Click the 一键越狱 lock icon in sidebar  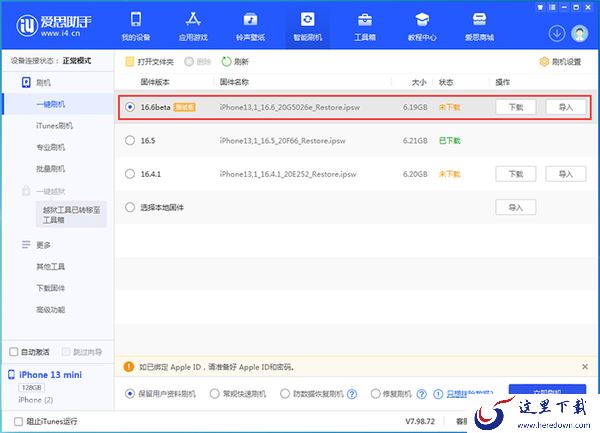(26, 190)
